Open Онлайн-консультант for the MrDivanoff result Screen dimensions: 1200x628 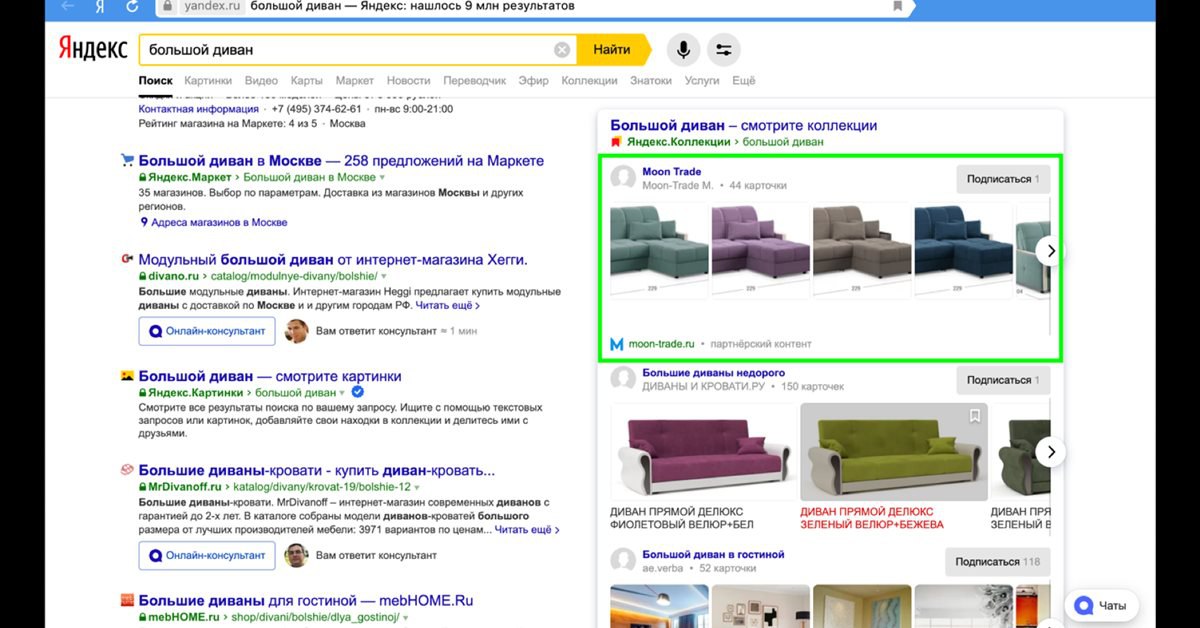pos(207,555)
